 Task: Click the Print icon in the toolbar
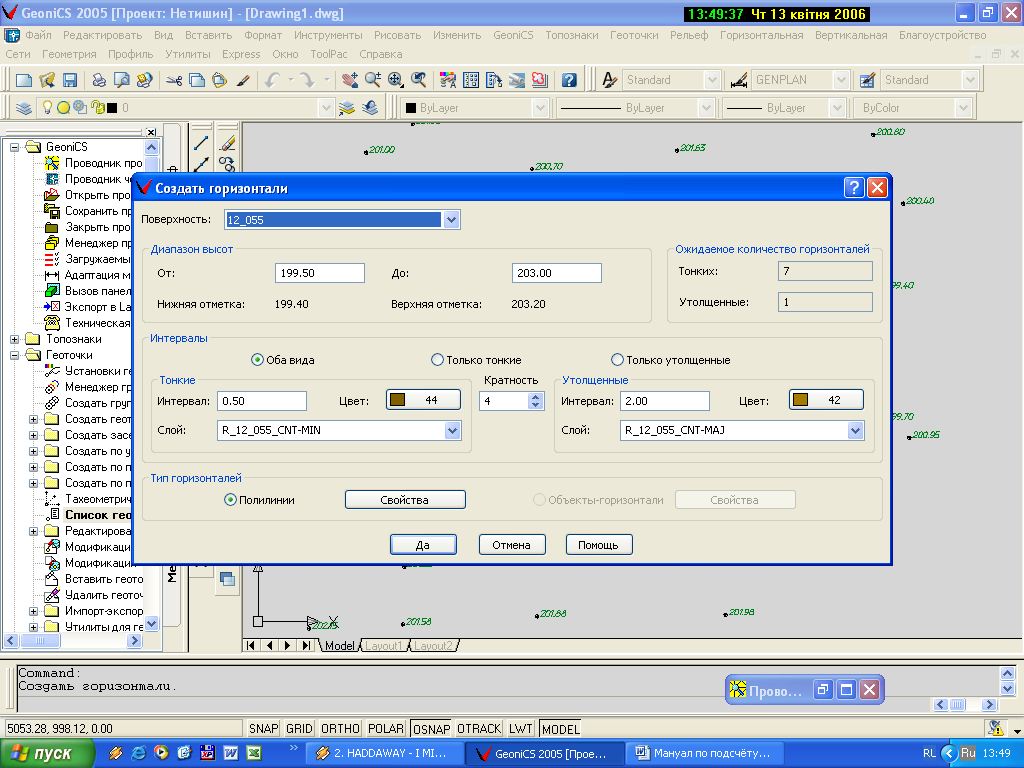click(x=99, y=80)
